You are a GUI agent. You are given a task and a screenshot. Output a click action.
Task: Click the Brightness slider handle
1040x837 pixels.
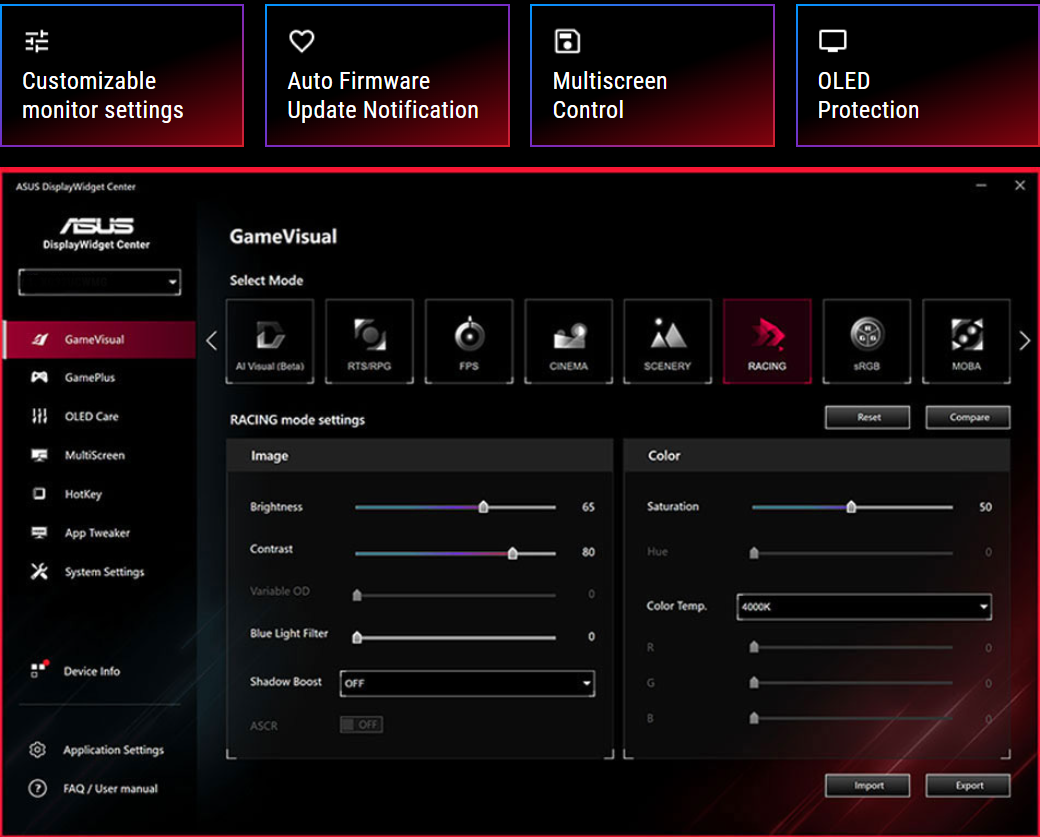coord(483,507)
